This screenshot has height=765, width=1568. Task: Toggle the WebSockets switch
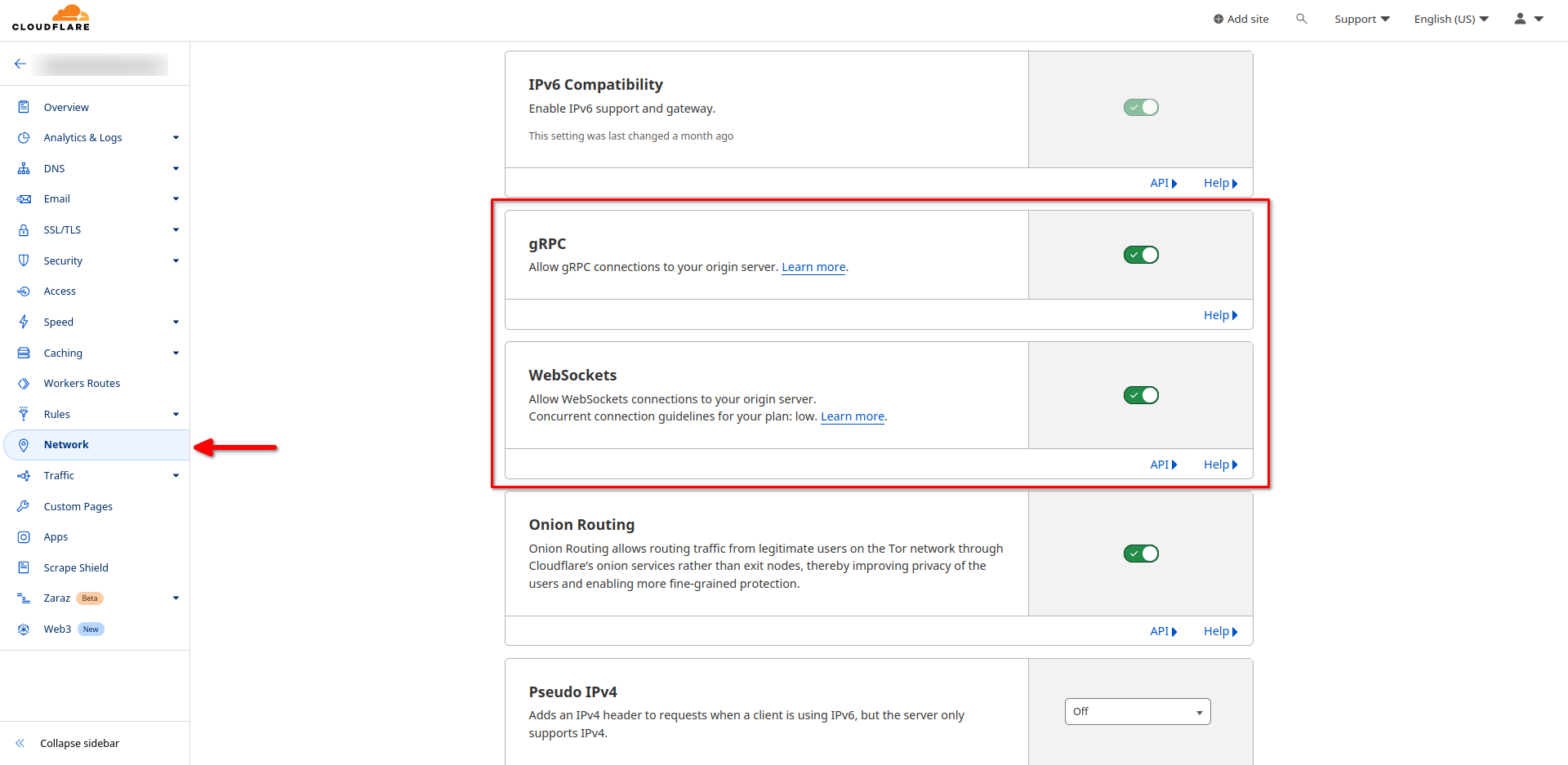pyautogui.click(x=1141, y=395)
